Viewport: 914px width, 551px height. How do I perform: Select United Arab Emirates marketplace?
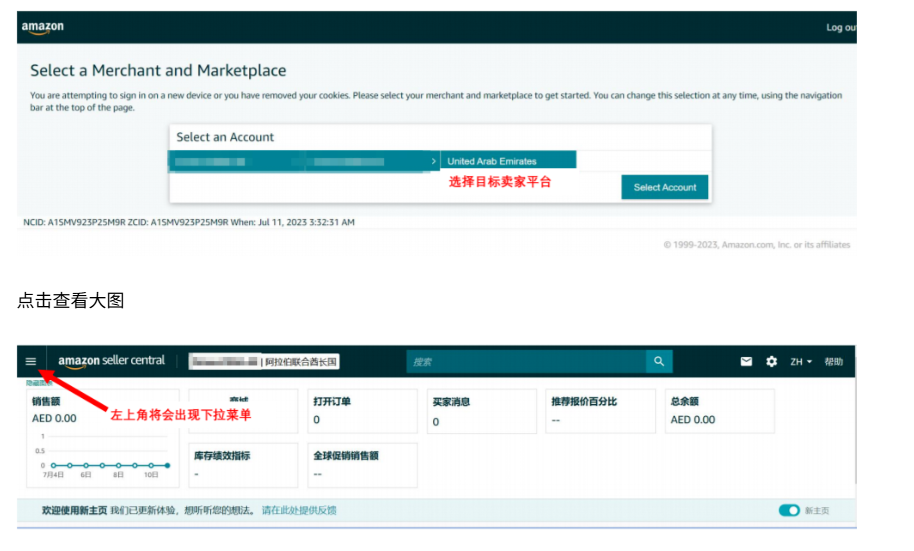pyautogui.click(x=508, y=161)
